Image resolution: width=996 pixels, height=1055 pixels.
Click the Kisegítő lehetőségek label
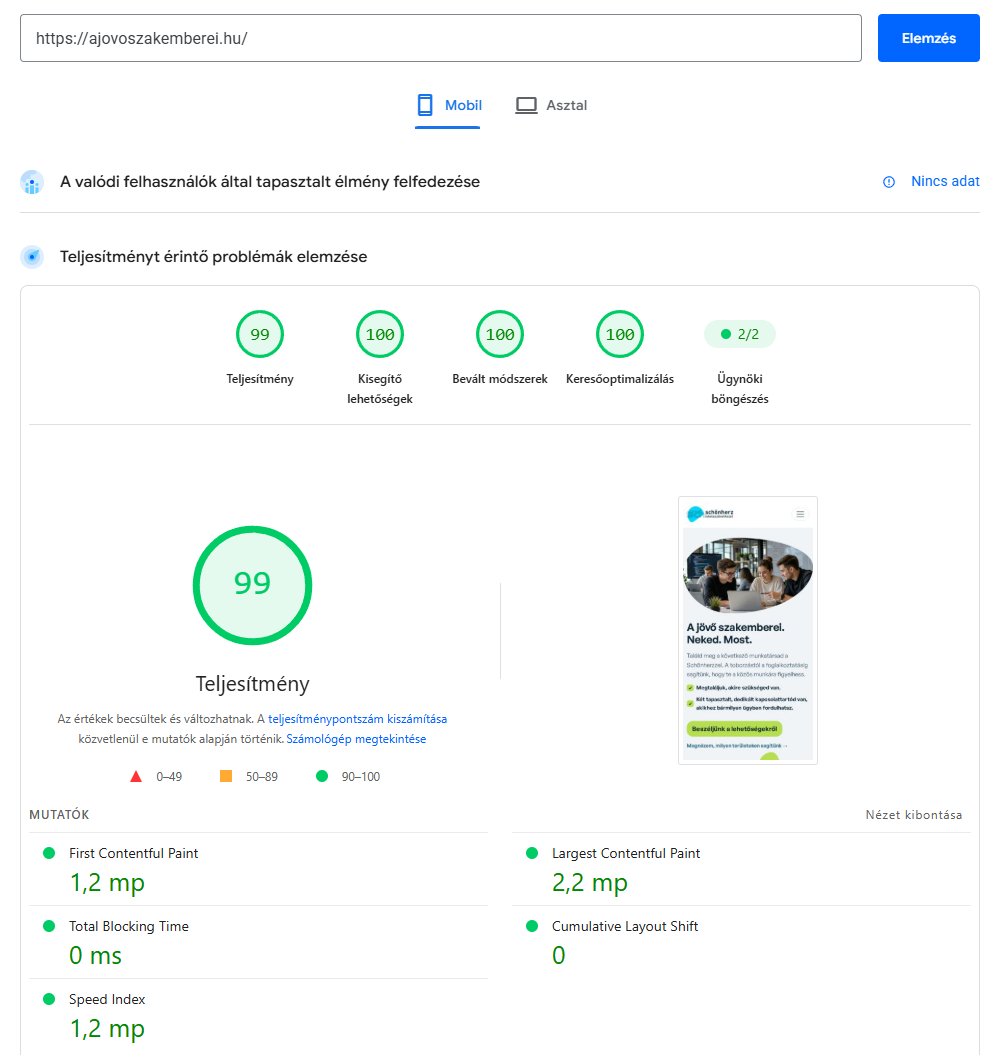coord(380,389)
